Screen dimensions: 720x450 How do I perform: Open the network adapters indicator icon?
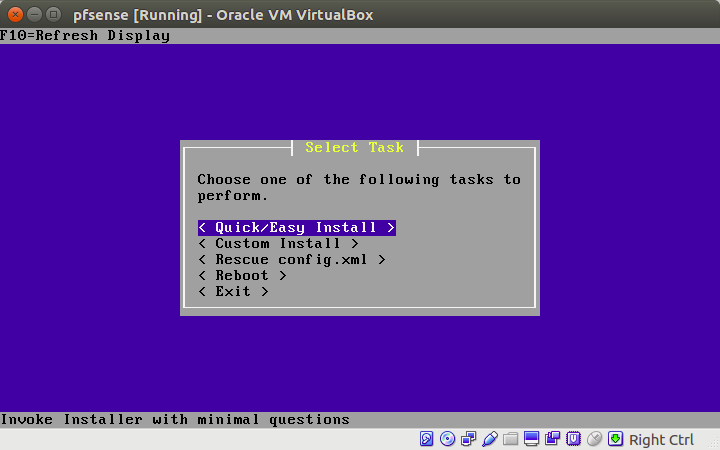tap(468, 439)
